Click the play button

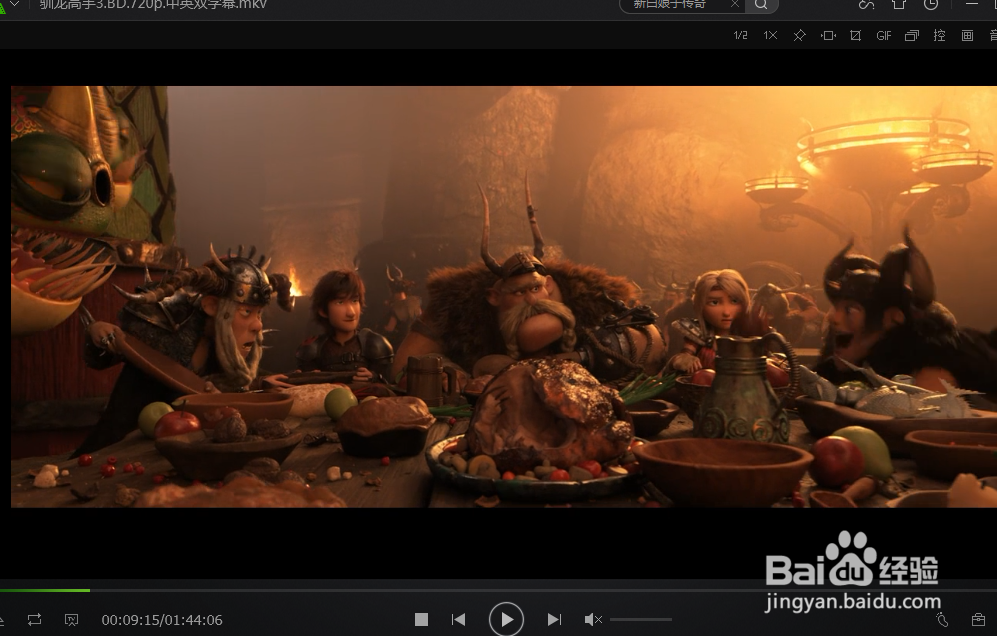pos(506,619)
